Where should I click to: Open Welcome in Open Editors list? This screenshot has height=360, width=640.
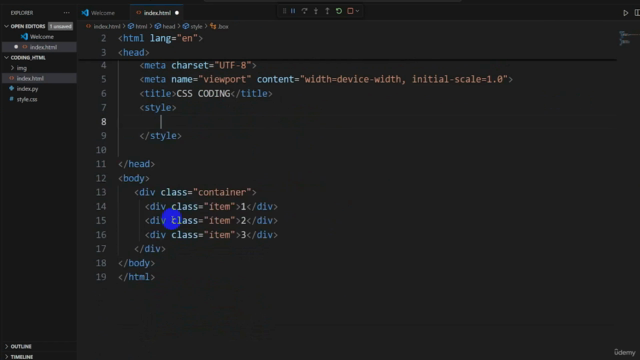click(41, 36)
